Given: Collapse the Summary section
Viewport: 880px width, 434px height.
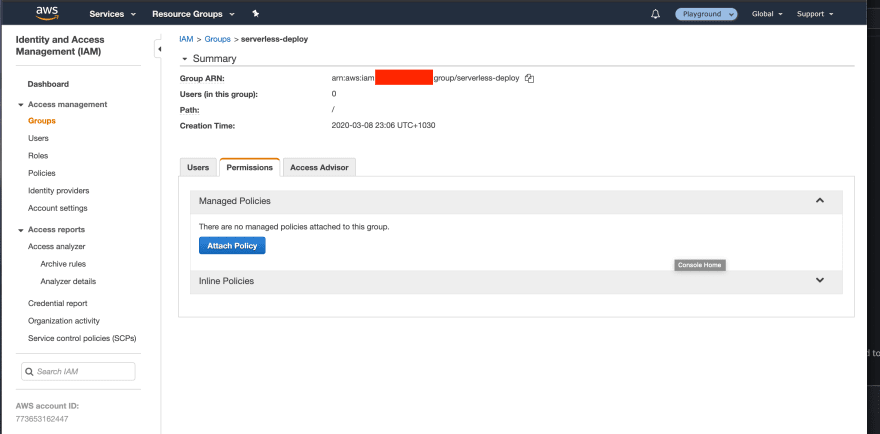Looking at the screenshot, I should pyautogui.click(x=184, y=59).
